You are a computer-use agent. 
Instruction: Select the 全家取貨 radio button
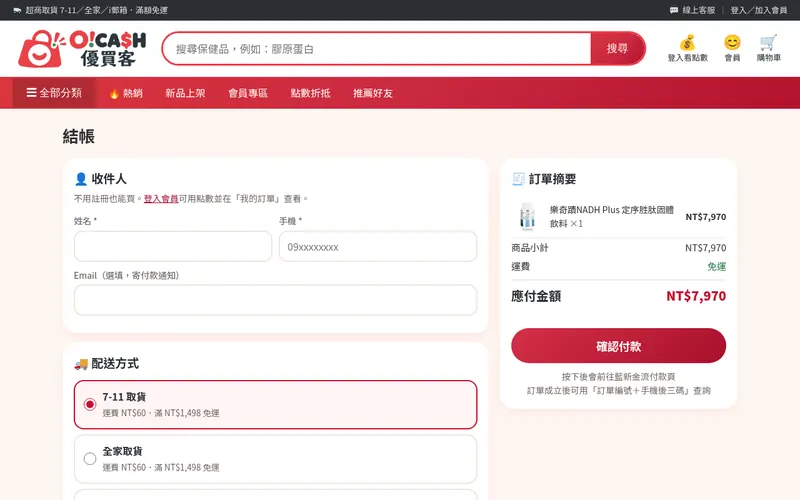(90, 459)
